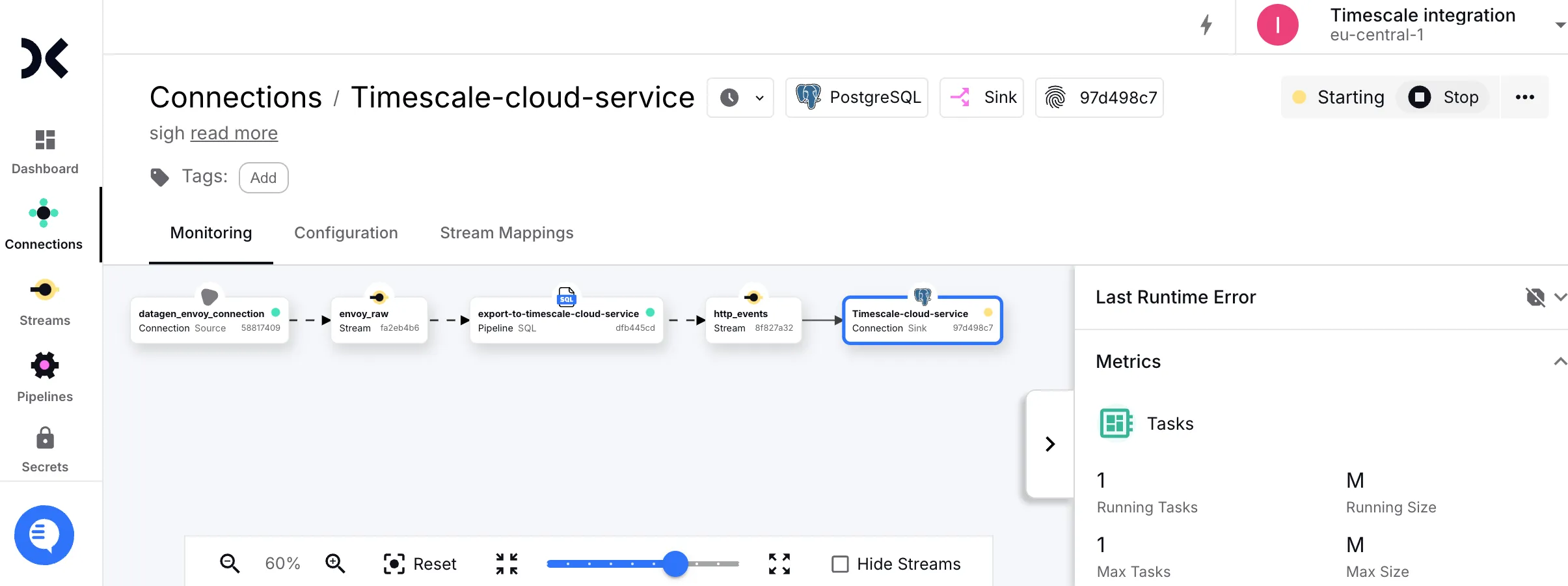The height and width of the screenshot is (586, 1568).
Task: Select the Timescale-cloud-service sink node
Action: pyautogui.click(x=923, y=320)
